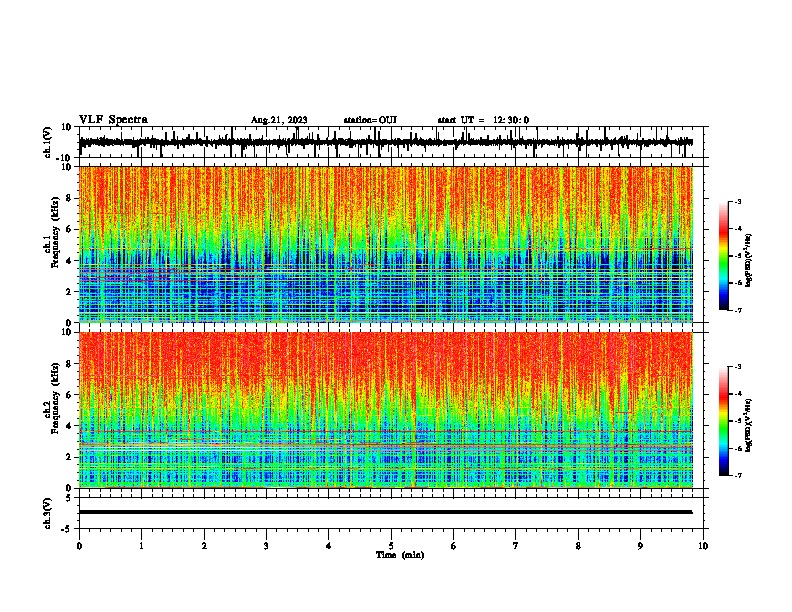Click the ch.1(V) waveform axis label
This screenshot has height=612, width=792.
48,142
